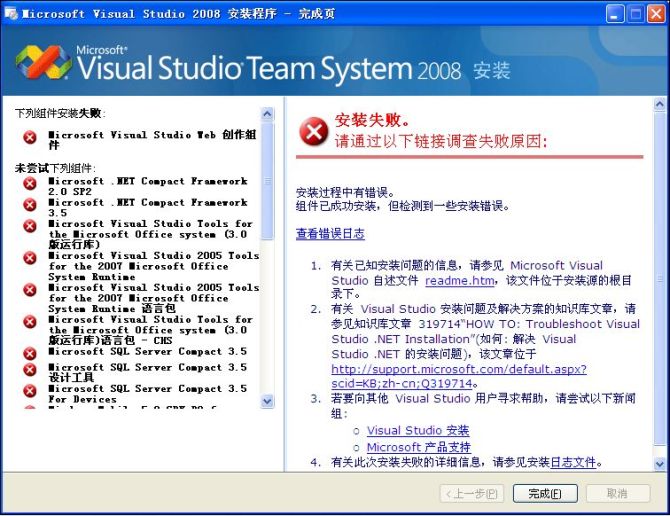This screenshot has height=516, width=670.
Task: Click error icon for .NET Compact Framework 3.5
Action: (30, 205)
